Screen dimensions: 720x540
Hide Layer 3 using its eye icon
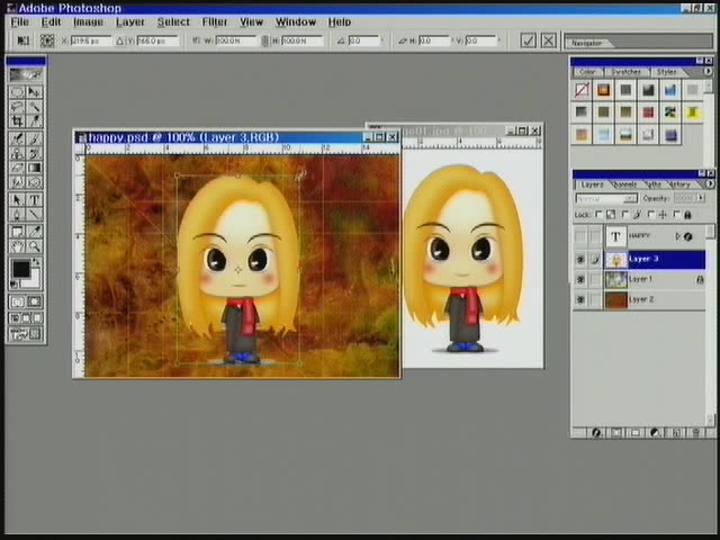click(x=580, y=259)
